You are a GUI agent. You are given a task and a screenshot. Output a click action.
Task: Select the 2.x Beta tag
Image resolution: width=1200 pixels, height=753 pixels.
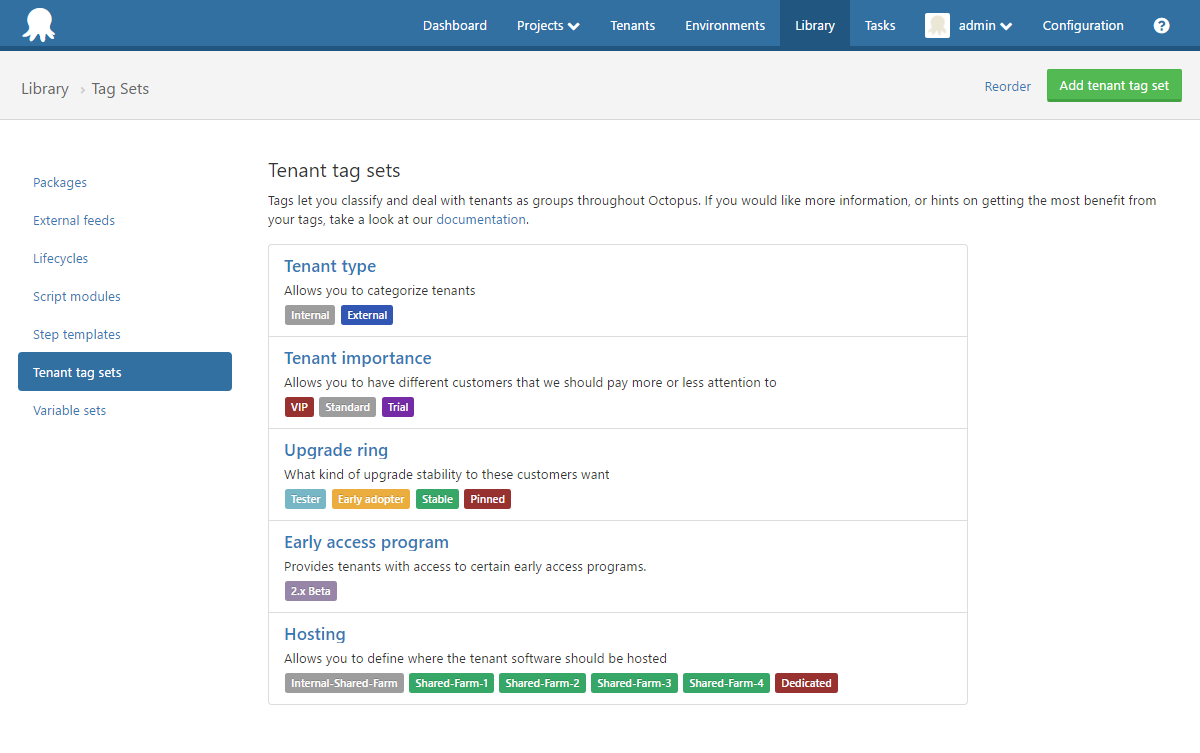(310, 590)
